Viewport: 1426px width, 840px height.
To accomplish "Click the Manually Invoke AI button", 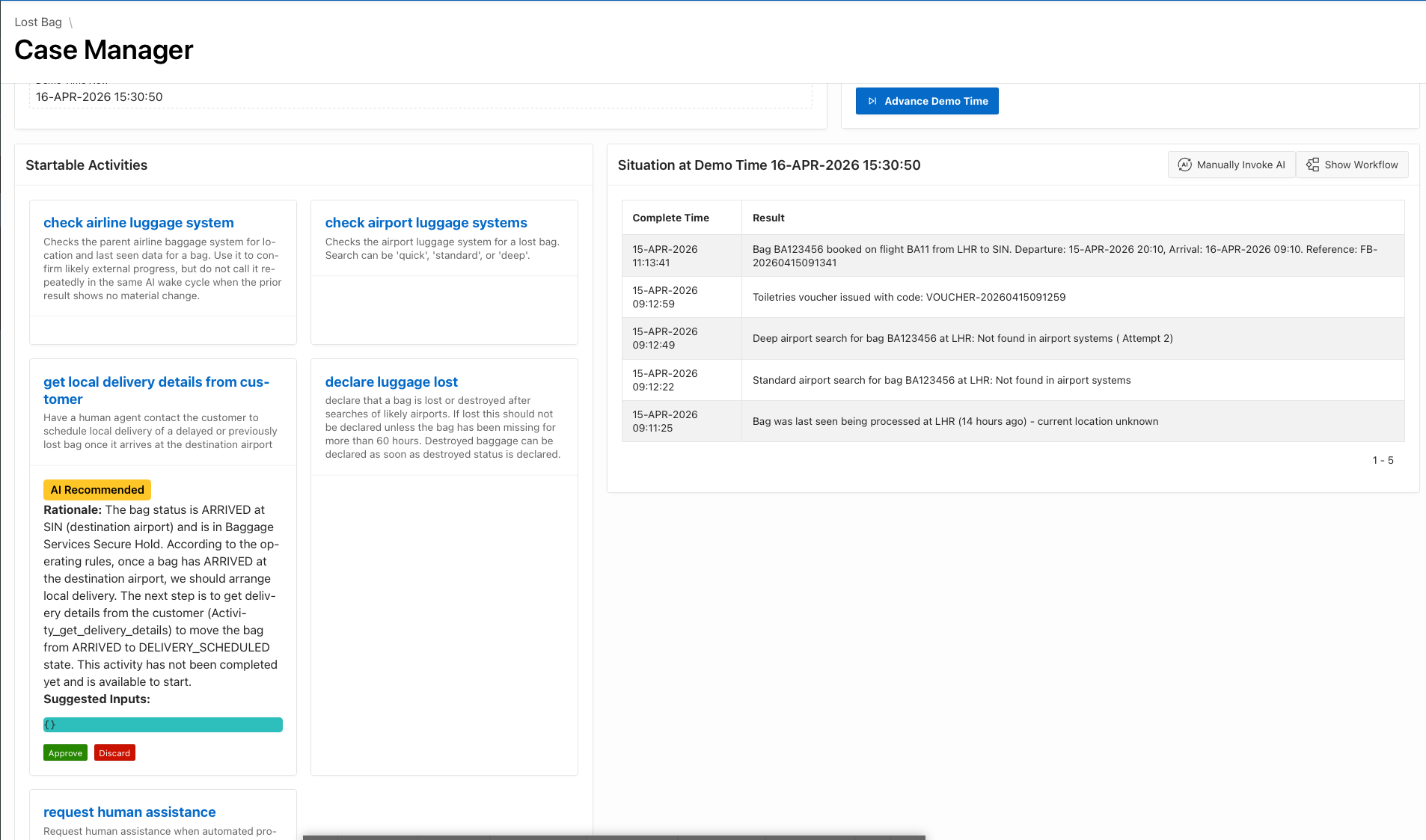I will click(x=1231, y=165).
